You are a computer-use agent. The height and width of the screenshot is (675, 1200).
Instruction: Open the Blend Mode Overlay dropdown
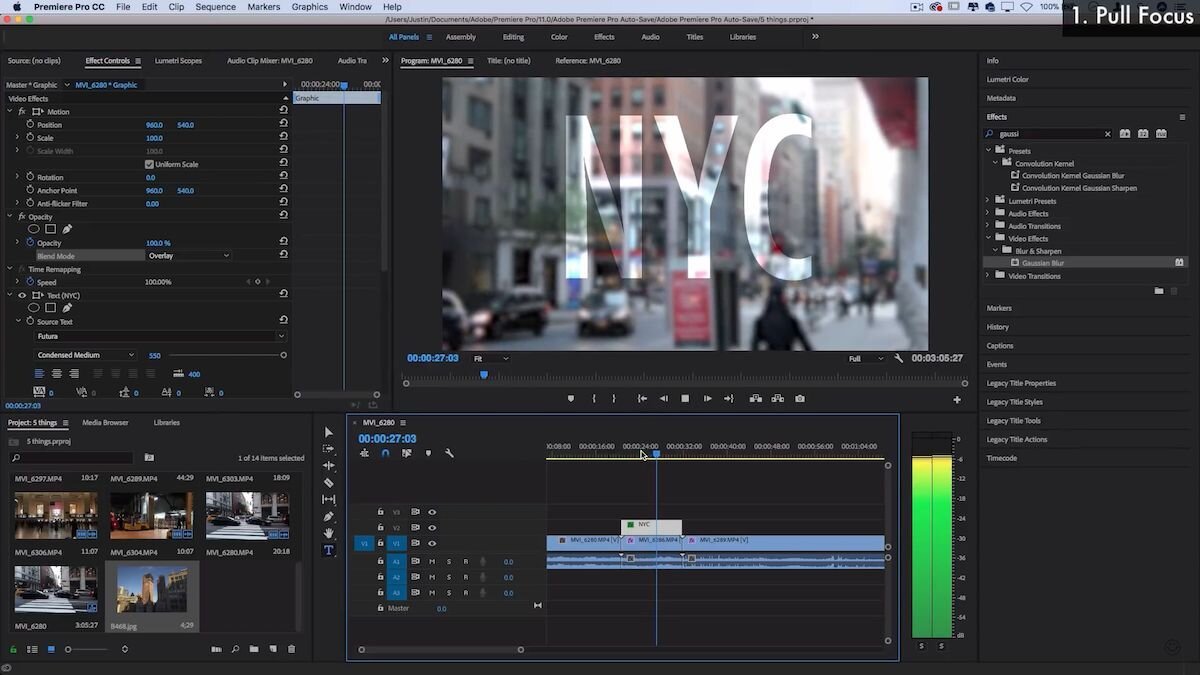(188, 256)
